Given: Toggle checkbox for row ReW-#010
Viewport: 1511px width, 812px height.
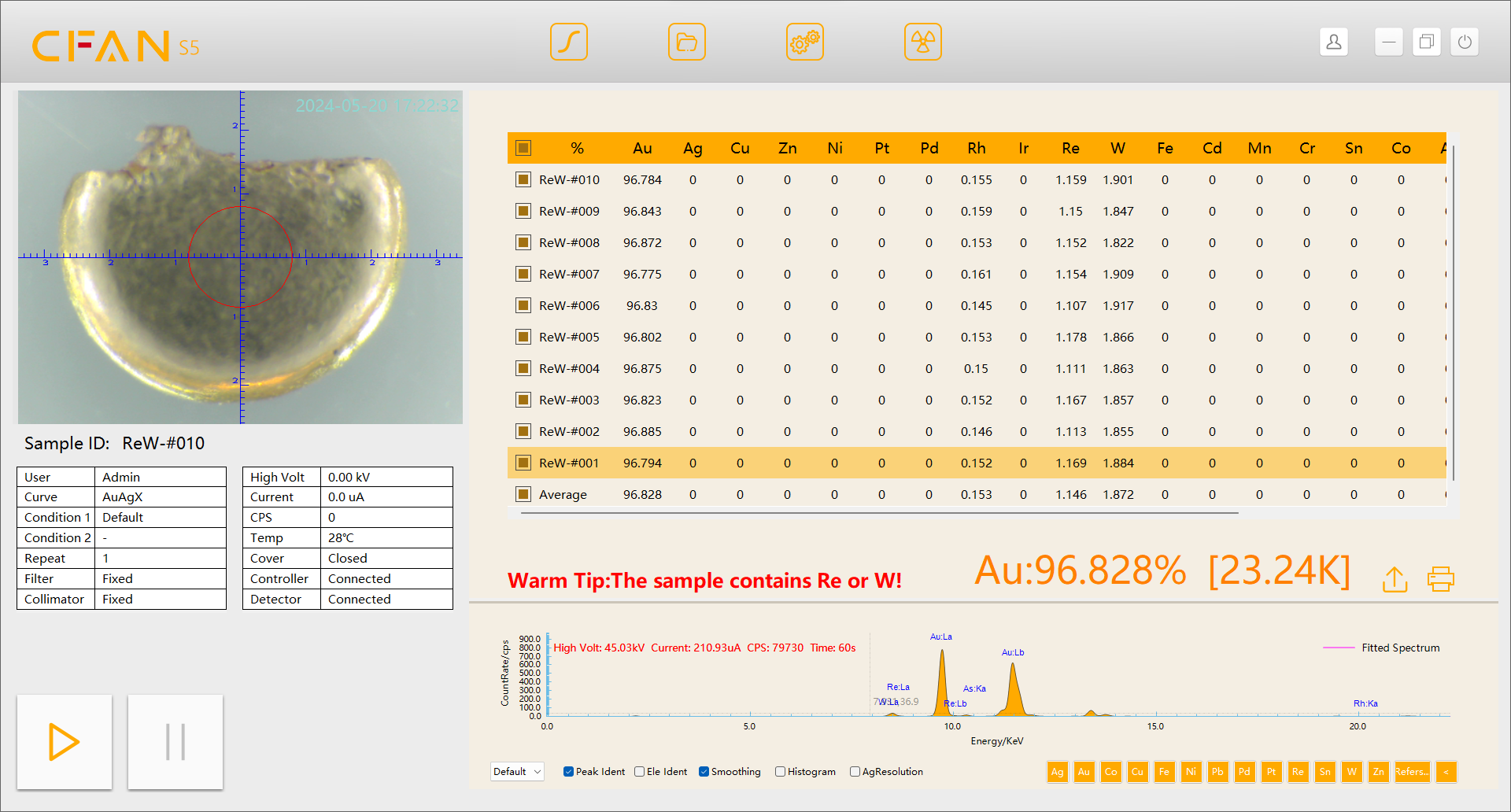Looking at the screenshot, I should click(x=523, y=179).
